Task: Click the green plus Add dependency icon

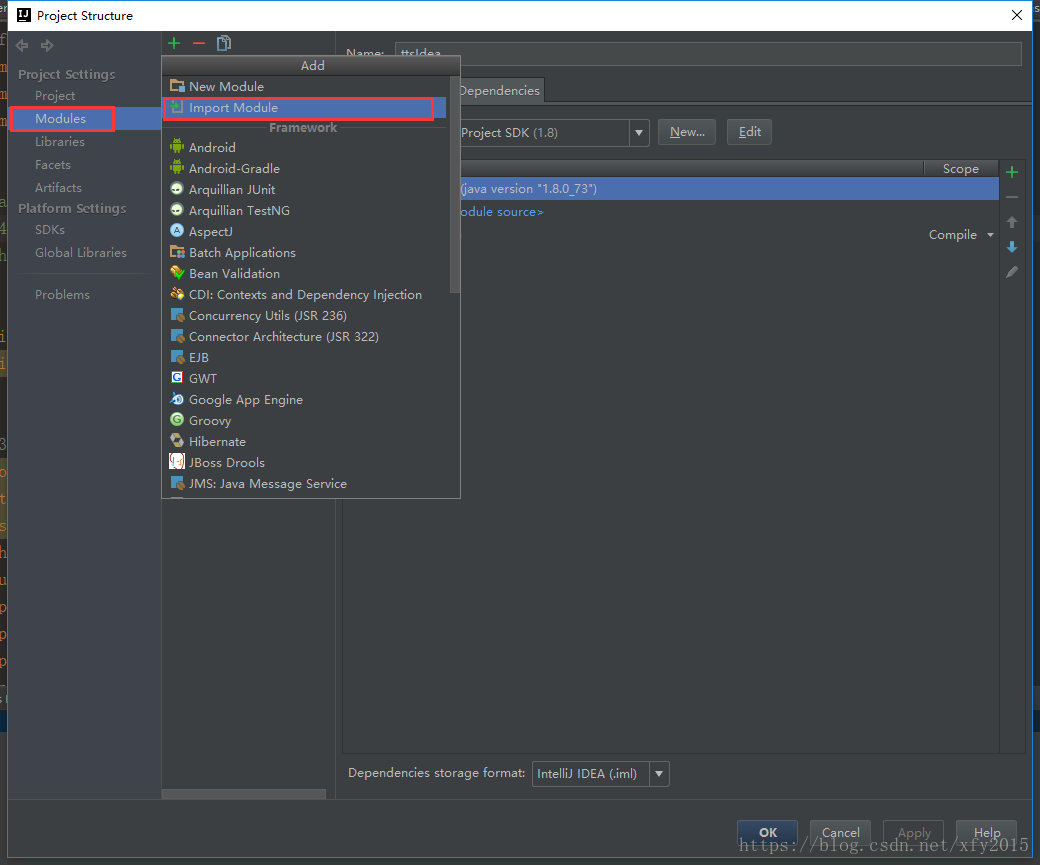Action: pos(1011,172)
